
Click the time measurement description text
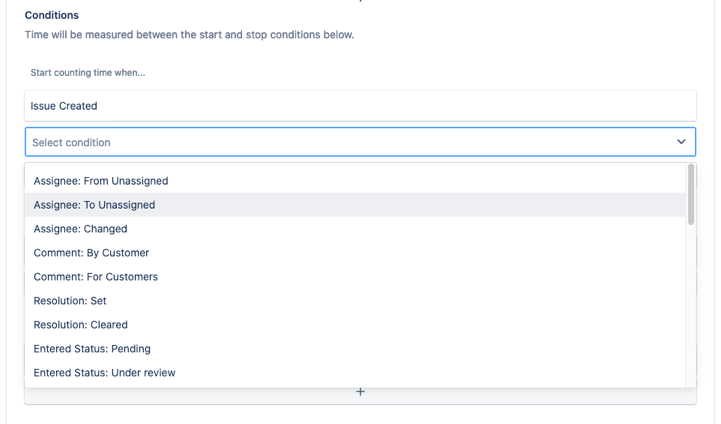click(x=189, y=35)
